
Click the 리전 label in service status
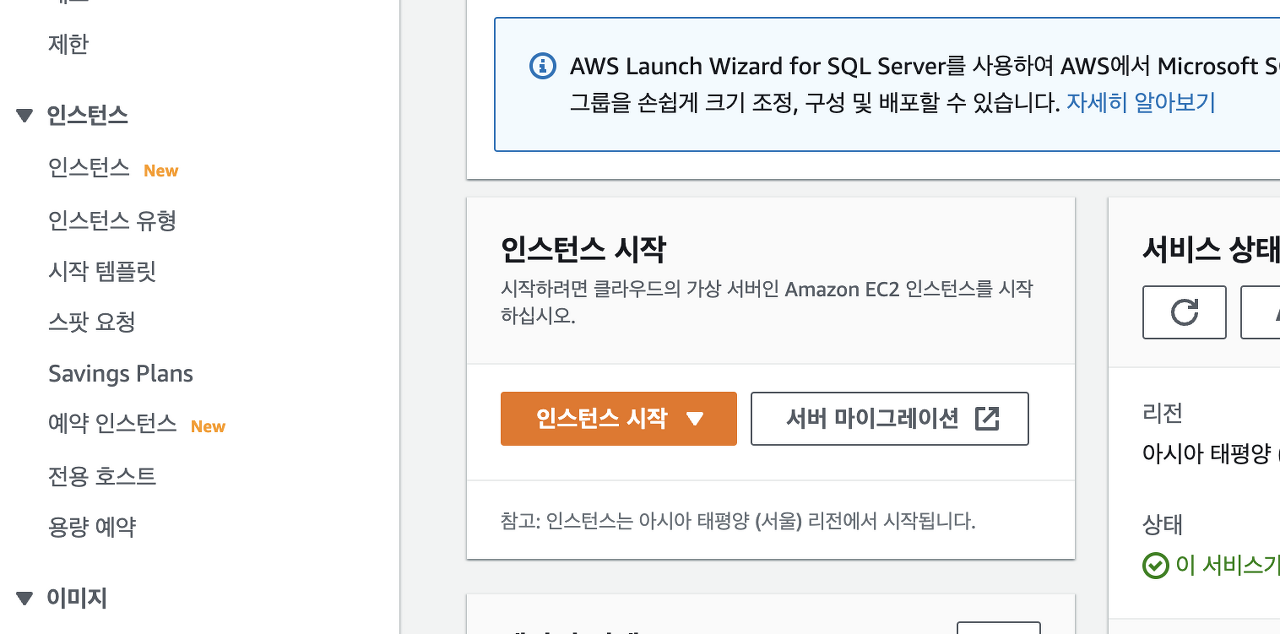click(x=1162, y=412)
